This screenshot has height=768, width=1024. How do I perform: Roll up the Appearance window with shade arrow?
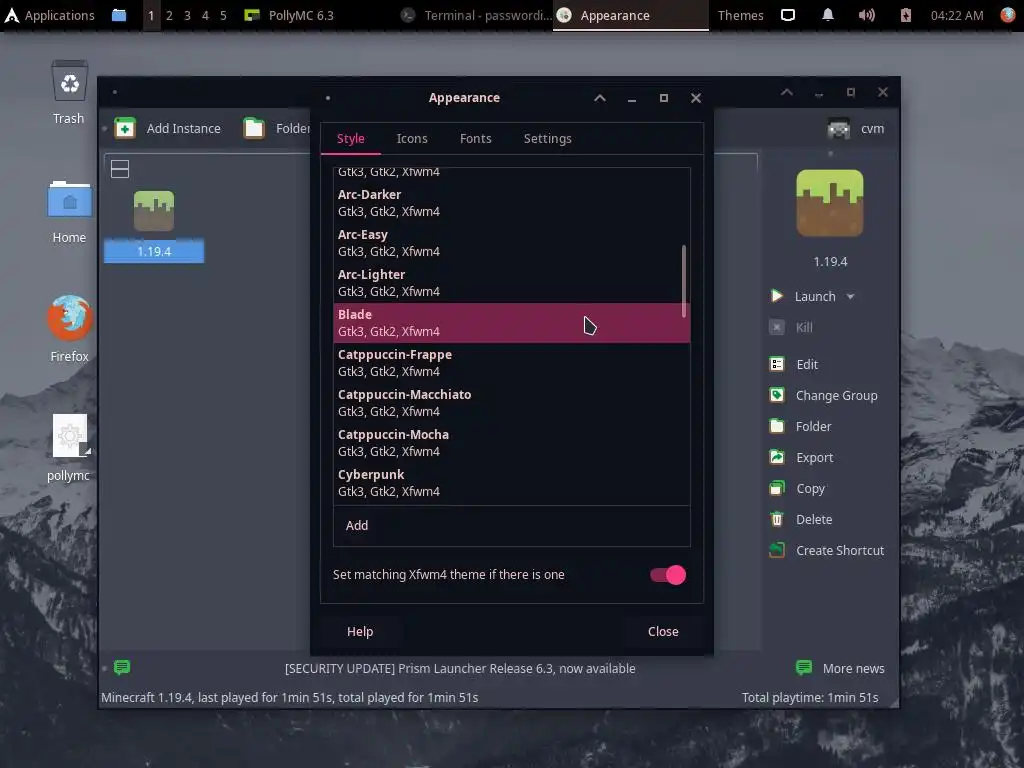click(x=600, y=98)
